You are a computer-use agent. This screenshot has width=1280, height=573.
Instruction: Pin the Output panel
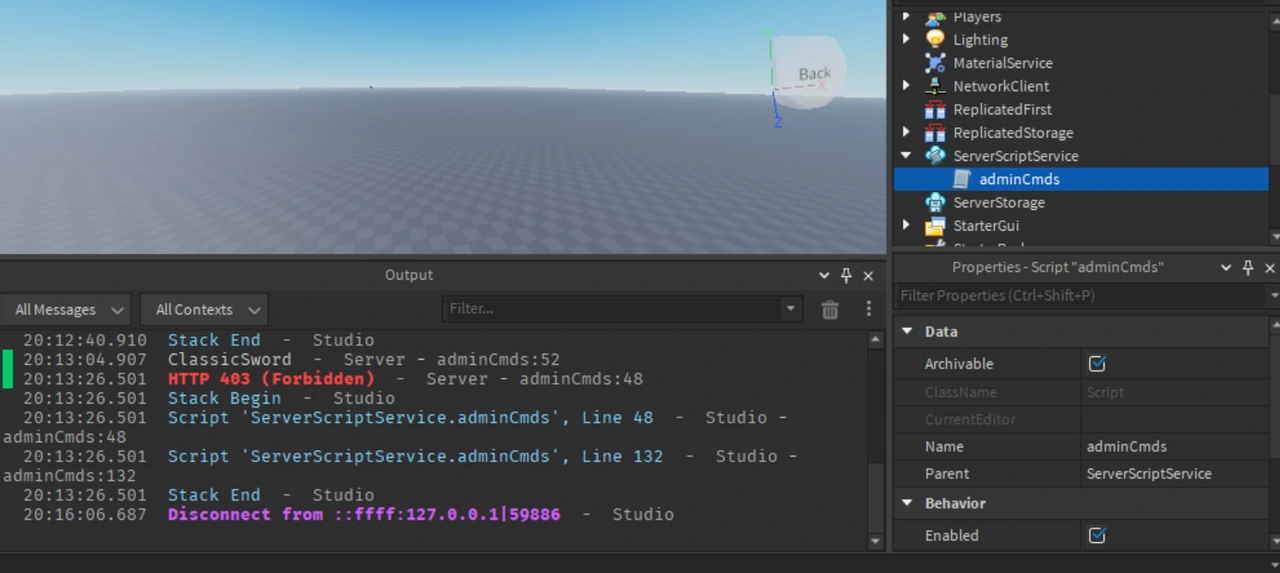point(846,275)
